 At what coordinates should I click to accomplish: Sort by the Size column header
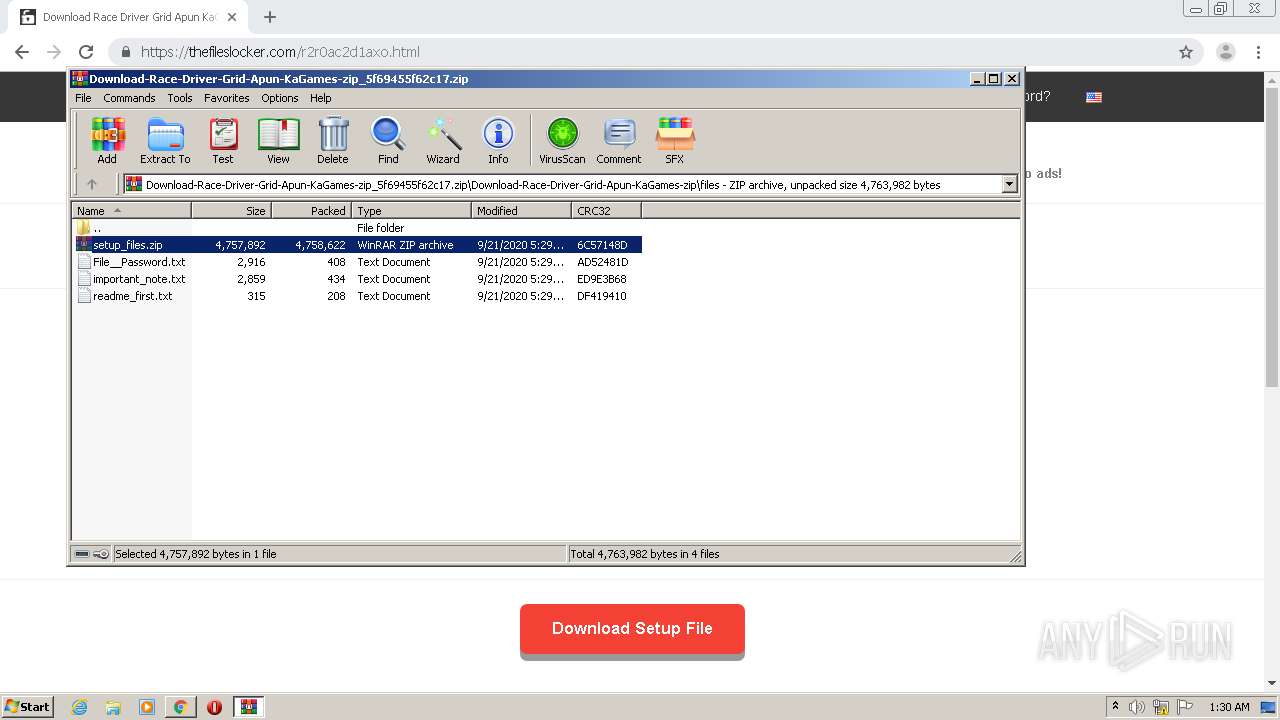click(231, 211)
